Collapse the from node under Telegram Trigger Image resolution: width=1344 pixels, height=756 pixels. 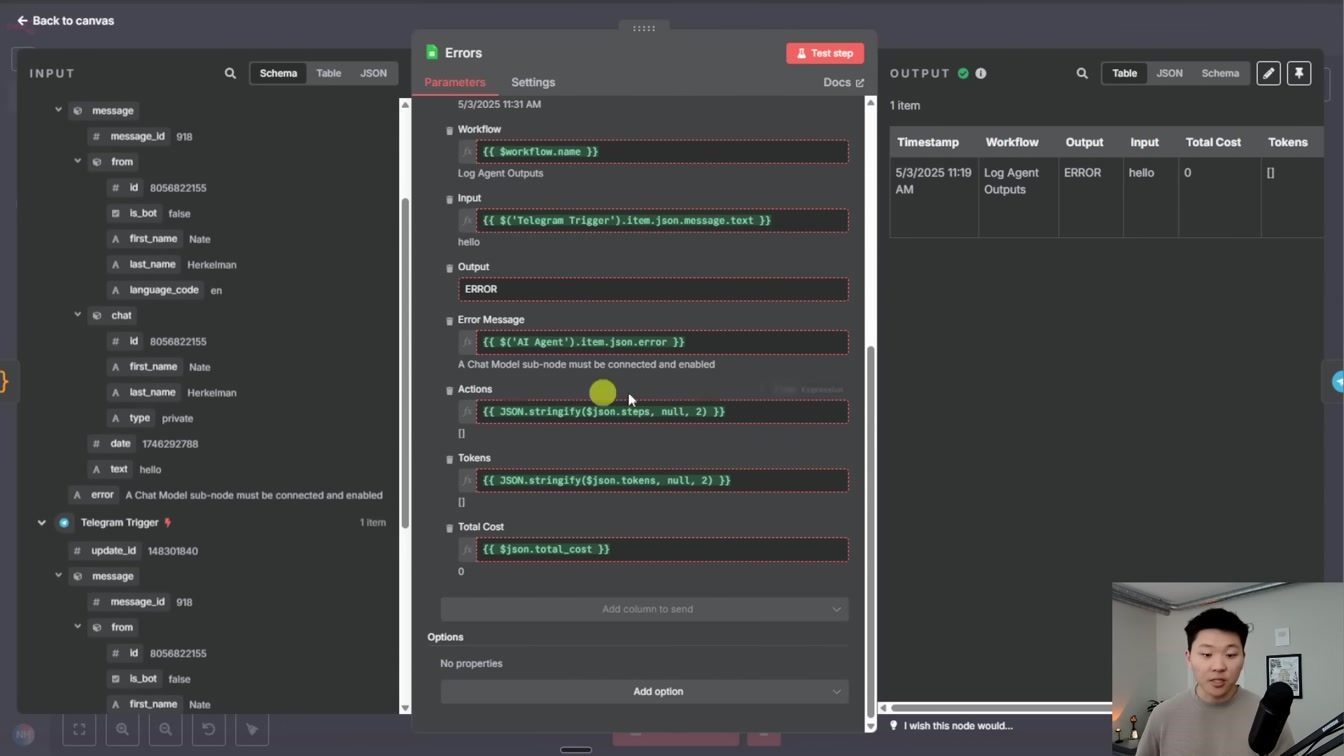click(77, 627)
